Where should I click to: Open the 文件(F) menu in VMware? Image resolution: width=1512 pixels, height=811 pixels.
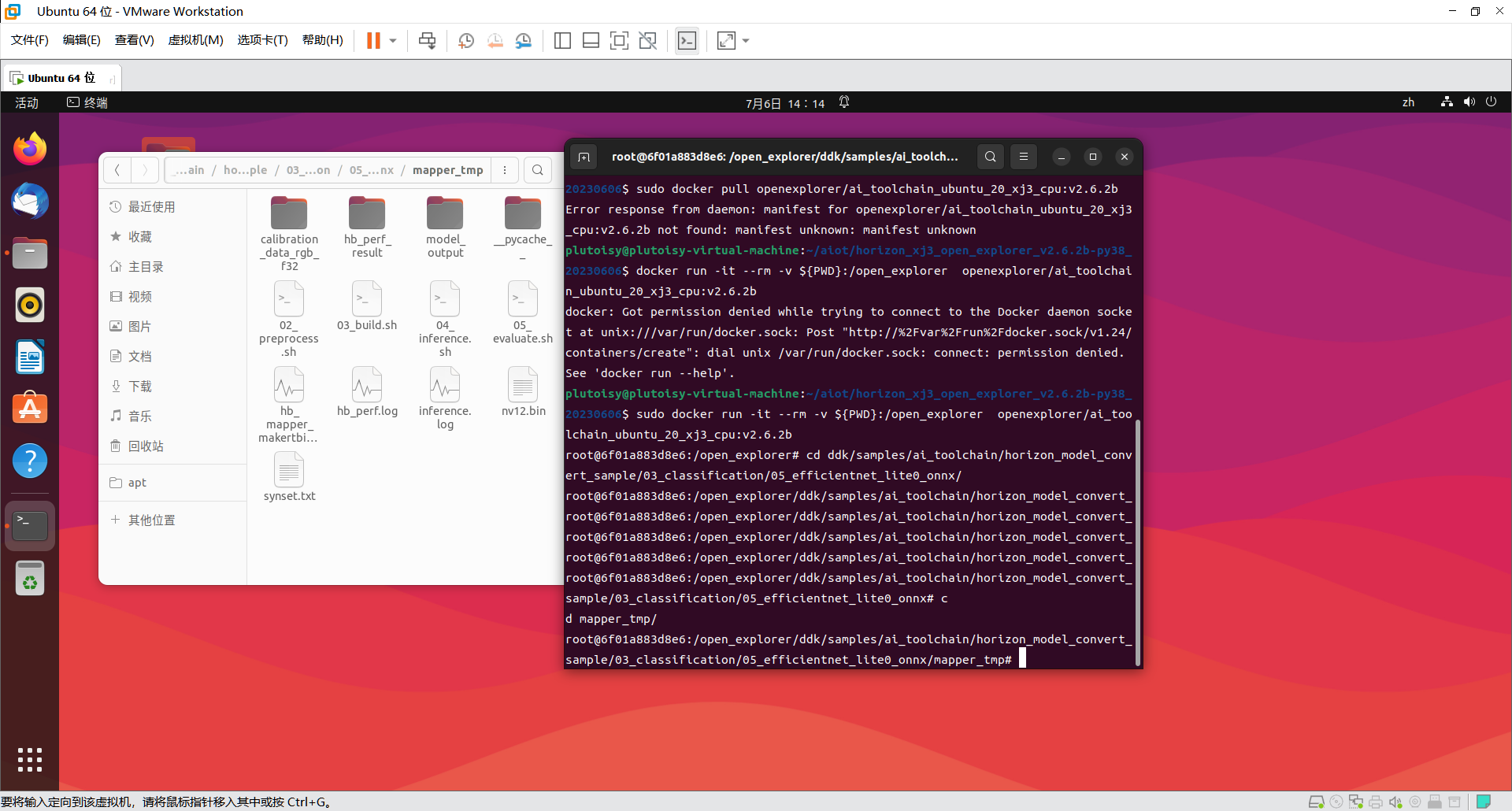click(x=30, y=40)
